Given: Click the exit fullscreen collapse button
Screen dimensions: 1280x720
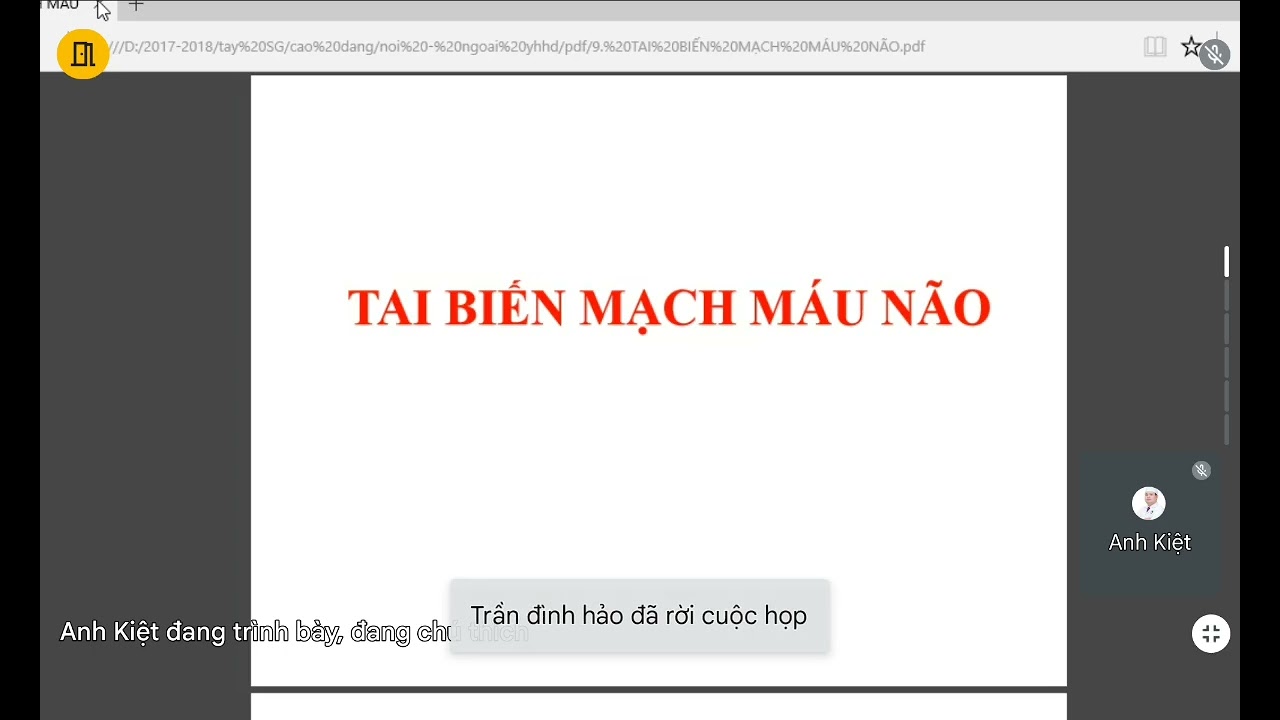Looking at the screenshot, I should click(1211, 633).
